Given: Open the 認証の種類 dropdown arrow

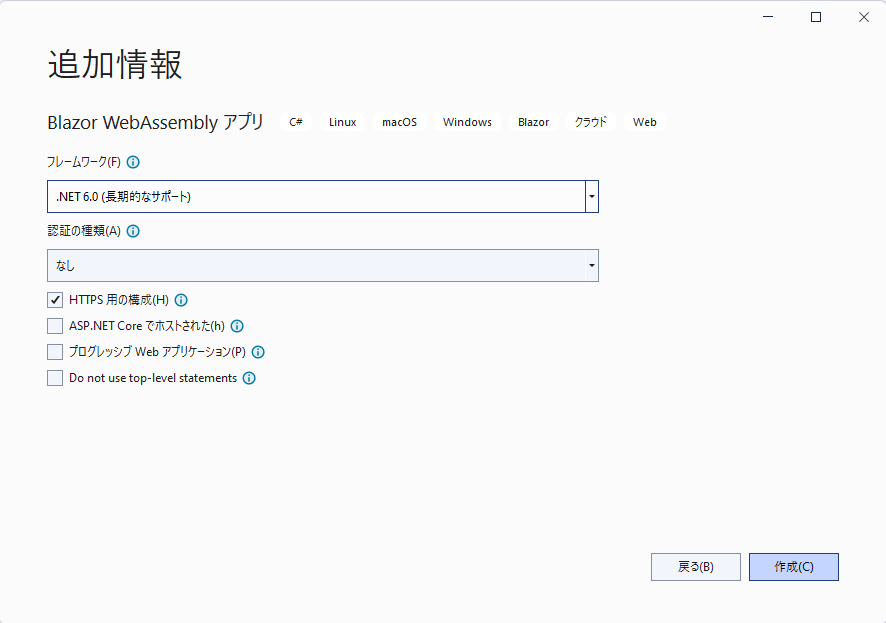Looking at the screenshot, I should (x=592, y=265).
